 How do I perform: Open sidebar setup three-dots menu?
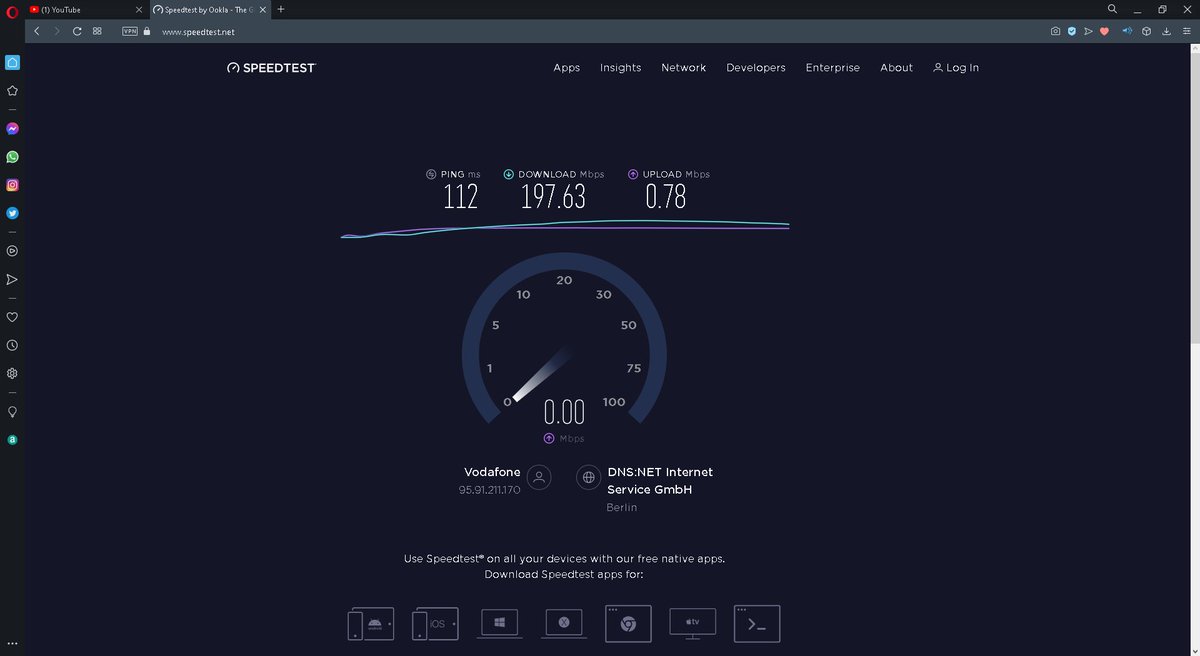tap(13, 643)
